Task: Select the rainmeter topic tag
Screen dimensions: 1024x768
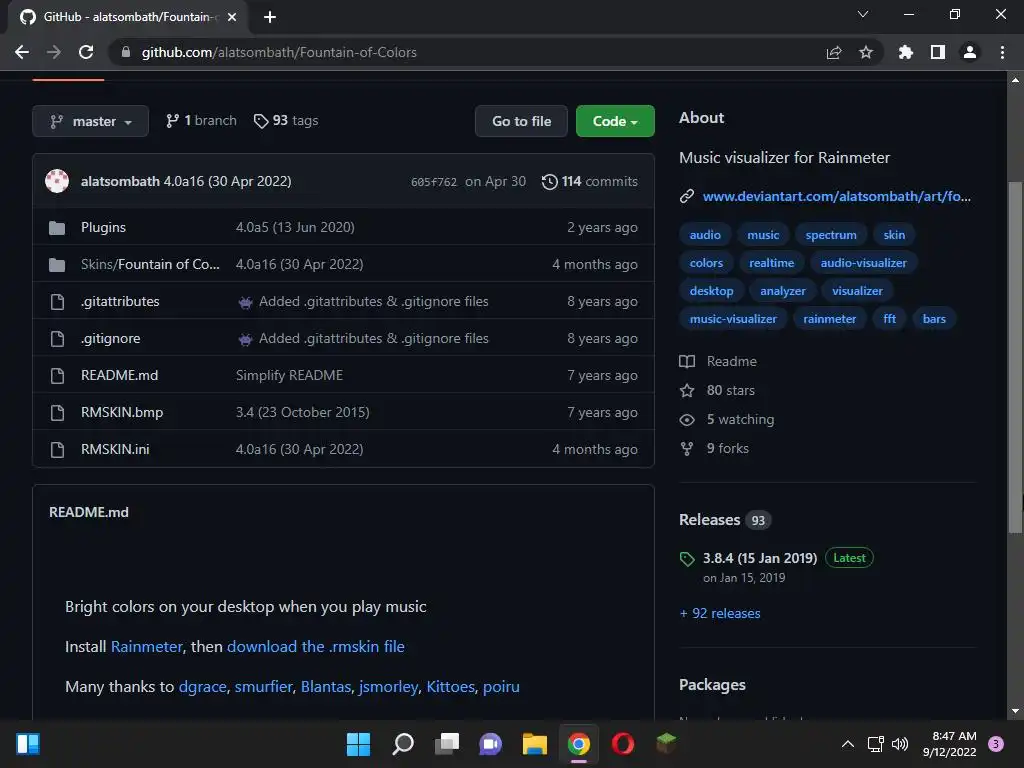Action: pyautogui.click(x=829, y=319)
